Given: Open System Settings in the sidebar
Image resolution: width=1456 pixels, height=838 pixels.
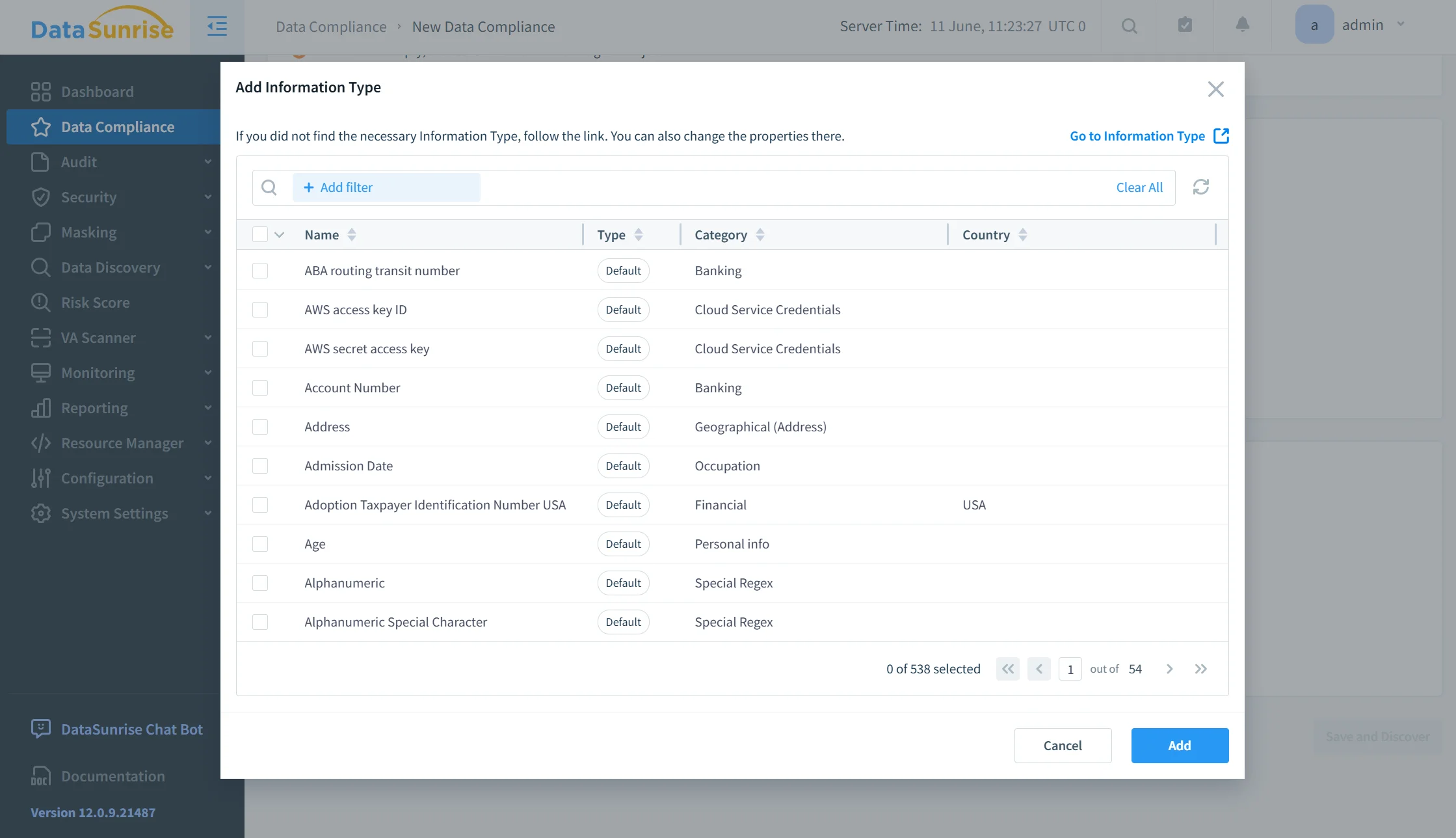Looking at the screenshot, I should click(x=114, y=513).
